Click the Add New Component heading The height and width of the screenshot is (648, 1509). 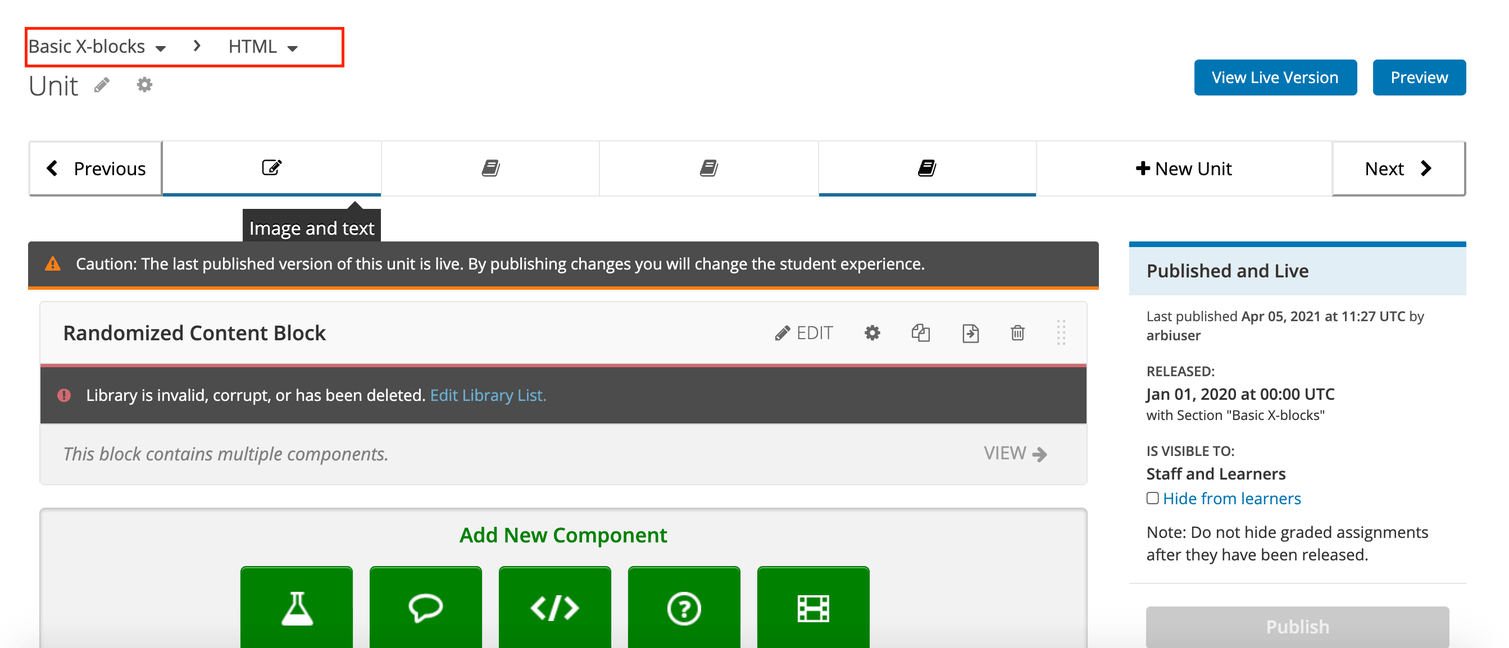point(563,535)
